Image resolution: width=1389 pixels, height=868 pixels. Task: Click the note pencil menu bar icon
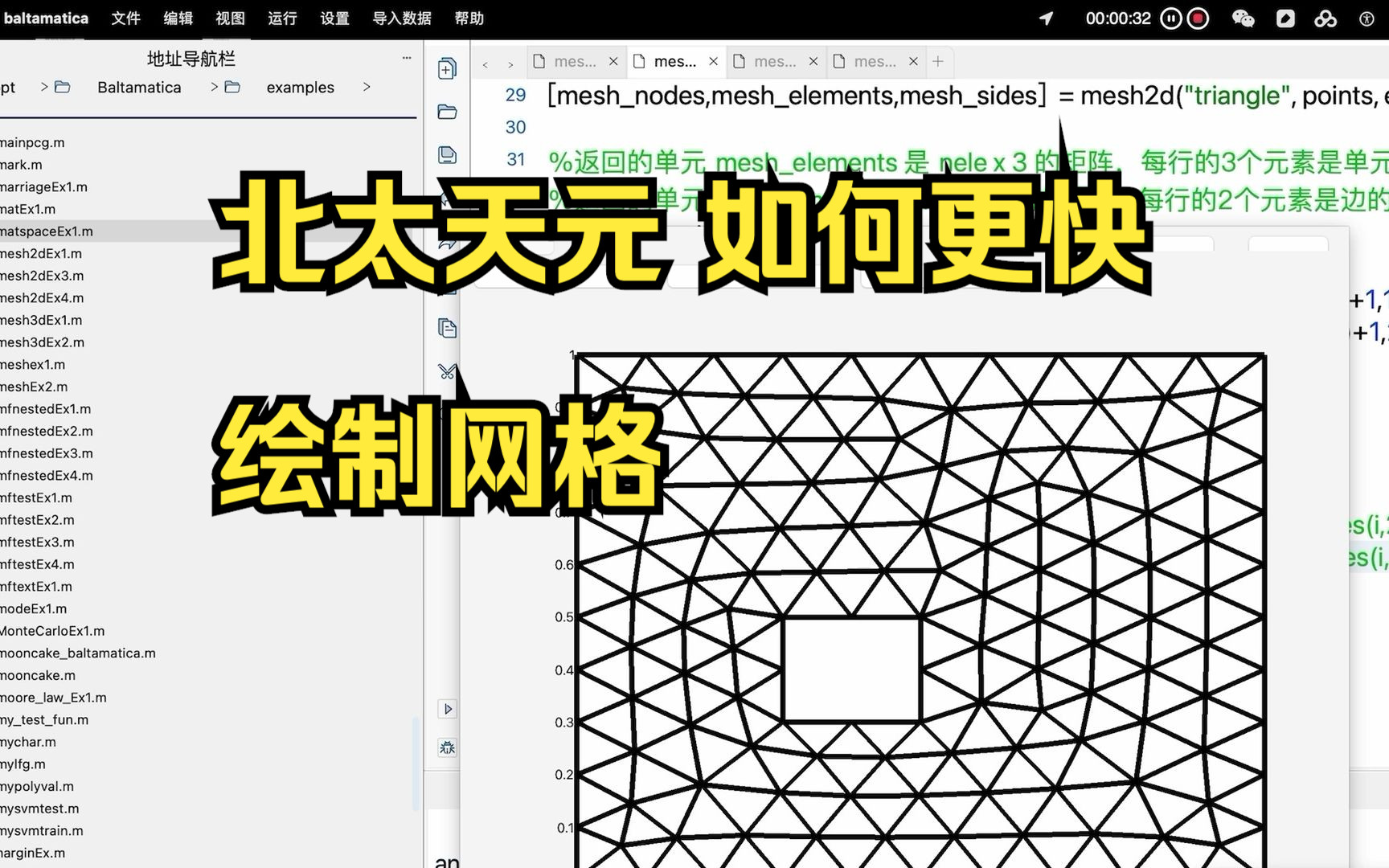[1285, 18]
